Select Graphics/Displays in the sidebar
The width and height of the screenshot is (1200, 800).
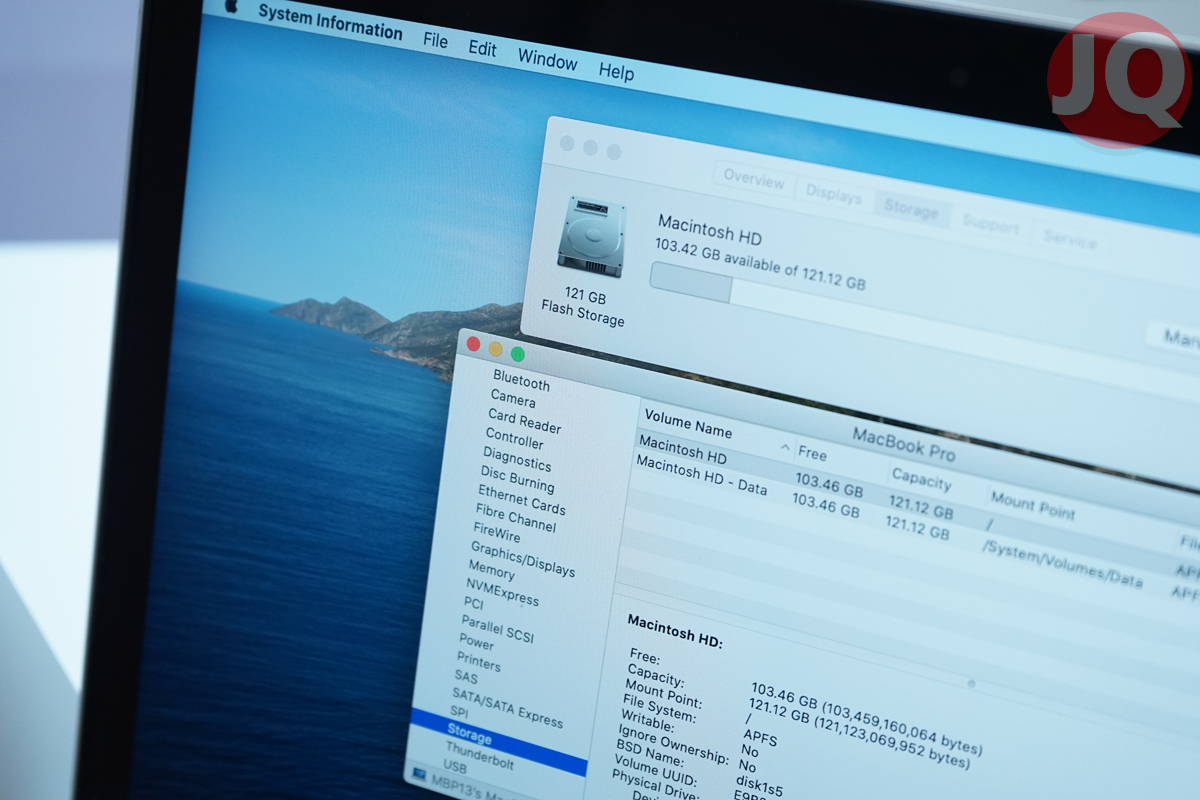pyautogui.click(x=522, y=559)
